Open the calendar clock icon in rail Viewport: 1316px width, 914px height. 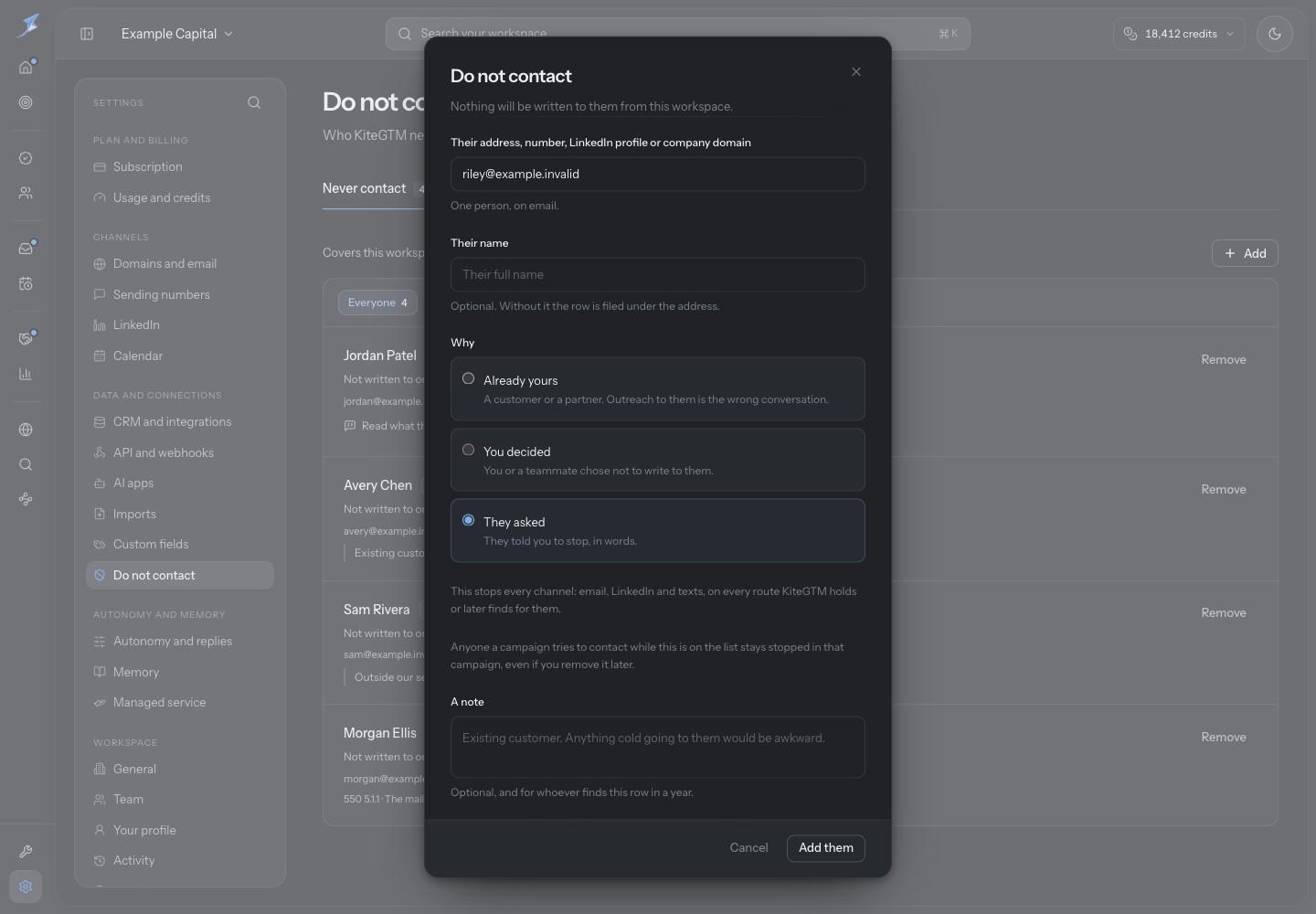point(26,283)
